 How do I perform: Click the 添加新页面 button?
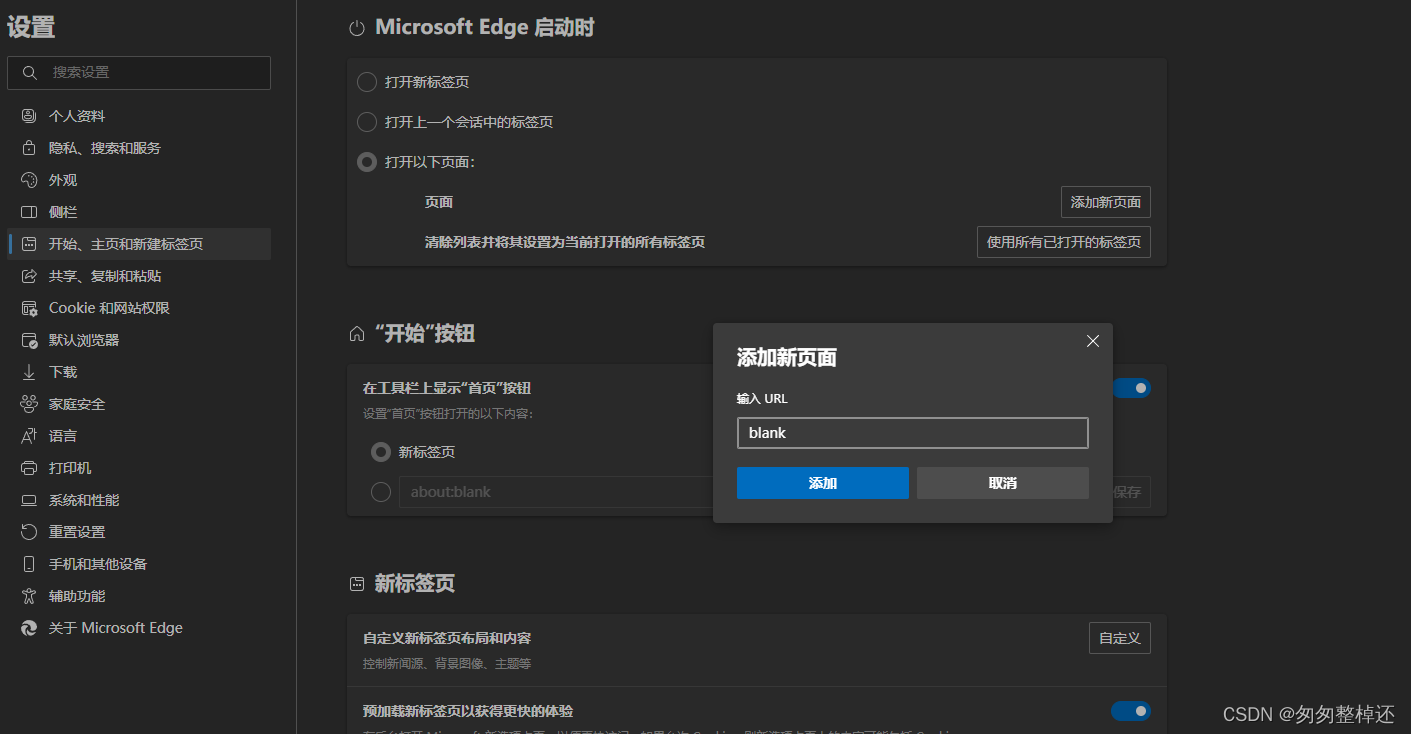click(x=1106, y=202)
